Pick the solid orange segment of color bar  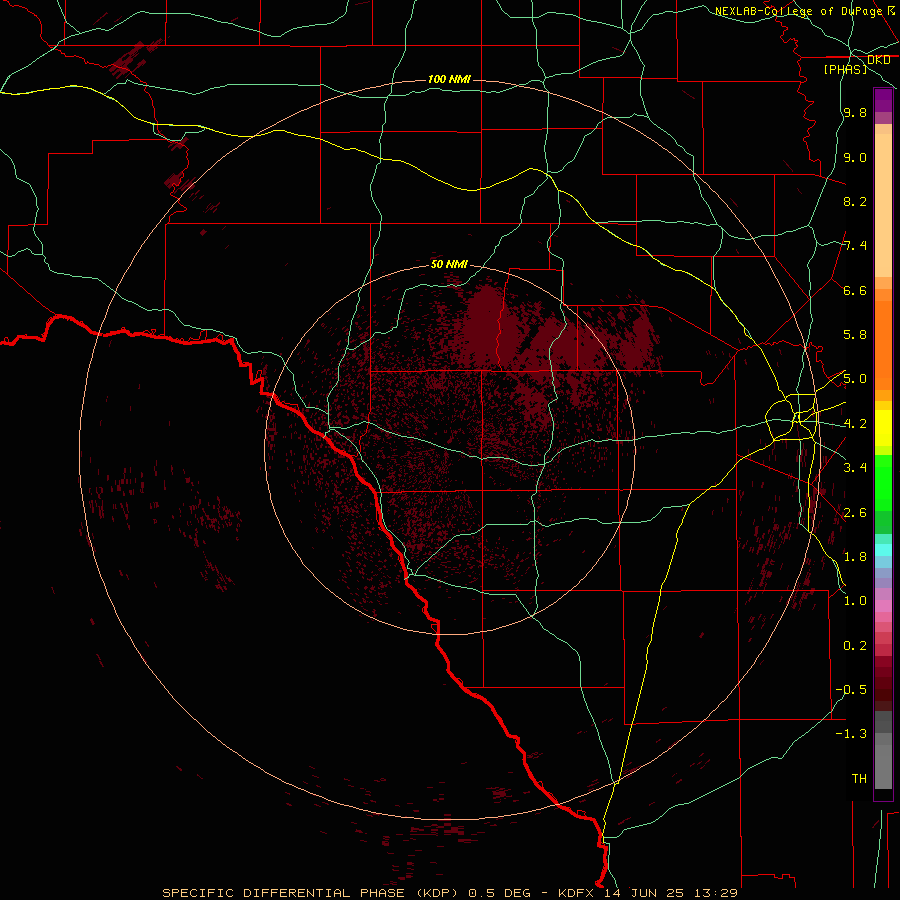click(883, 344)
